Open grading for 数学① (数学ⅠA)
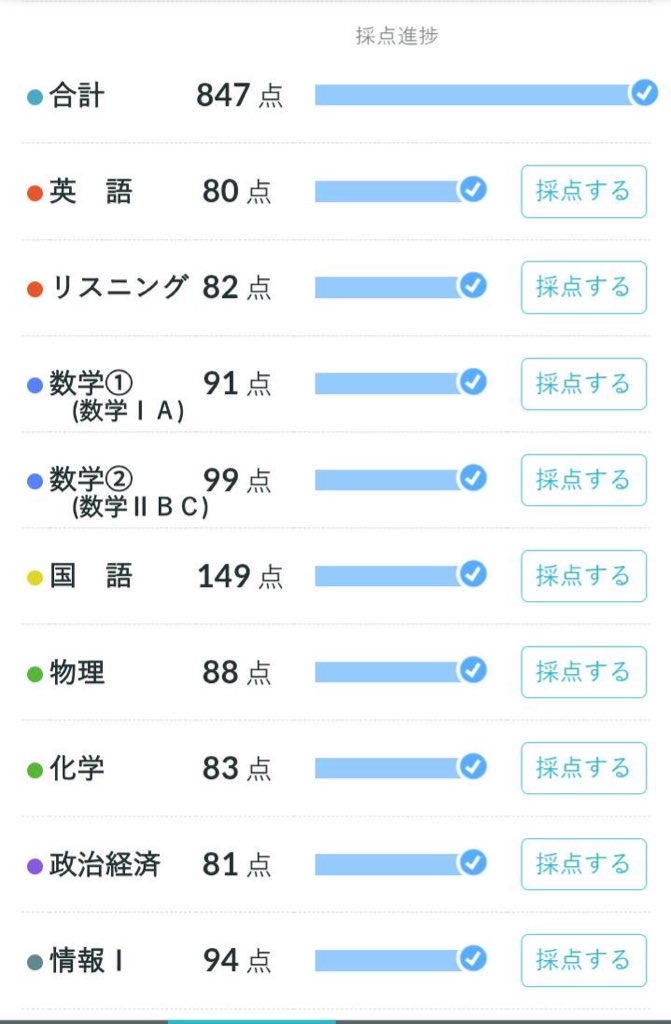This screenshot has height=1024, width=671. tap(583, 383)
